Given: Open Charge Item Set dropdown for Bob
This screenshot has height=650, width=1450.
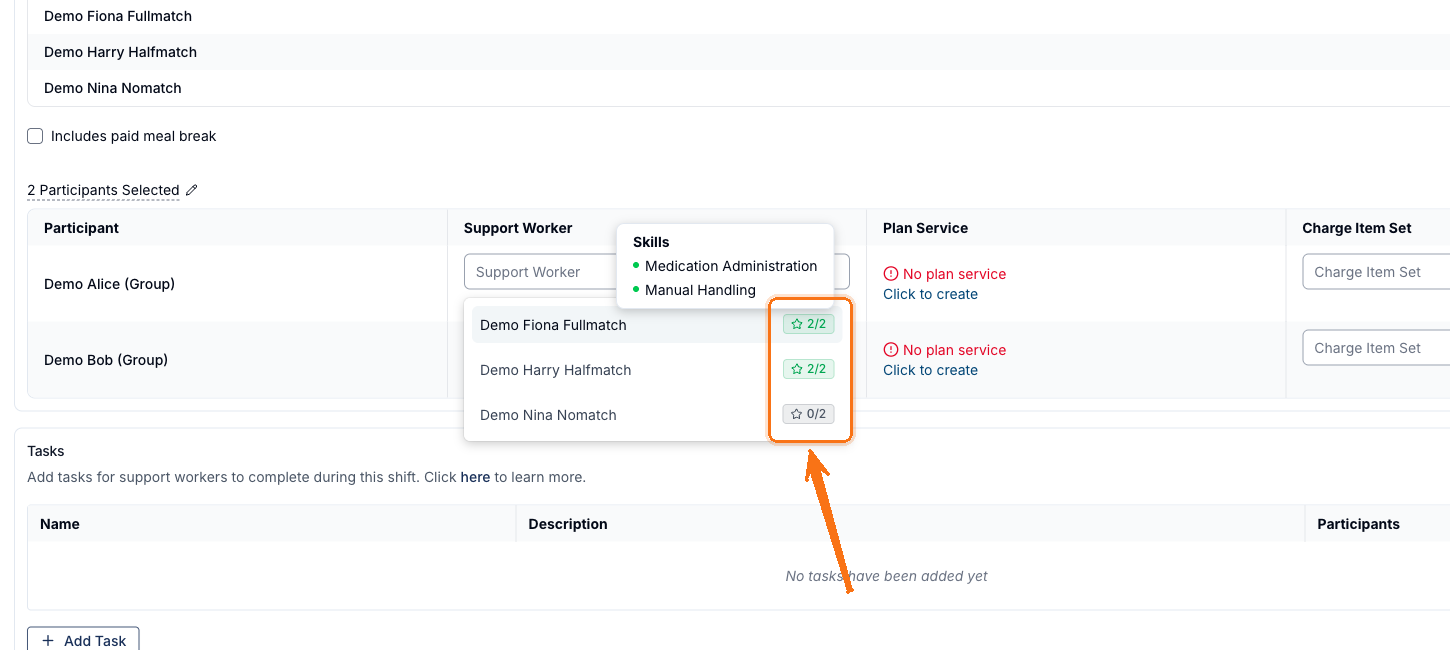Looking at the screenshot, I should point(1376,348).
